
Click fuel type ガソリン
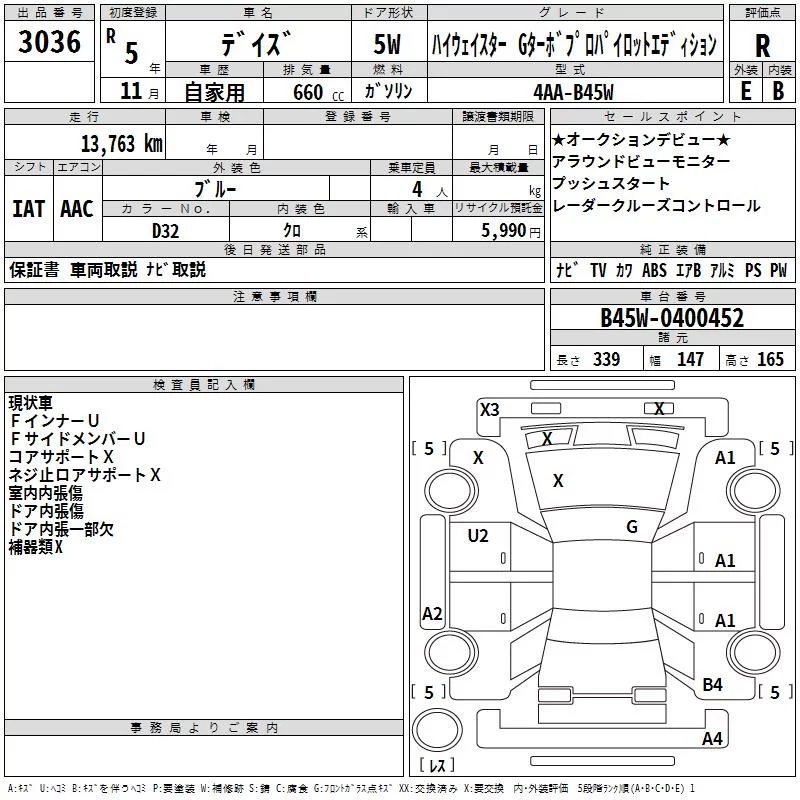pyautogui.click(x=388, y=91)
